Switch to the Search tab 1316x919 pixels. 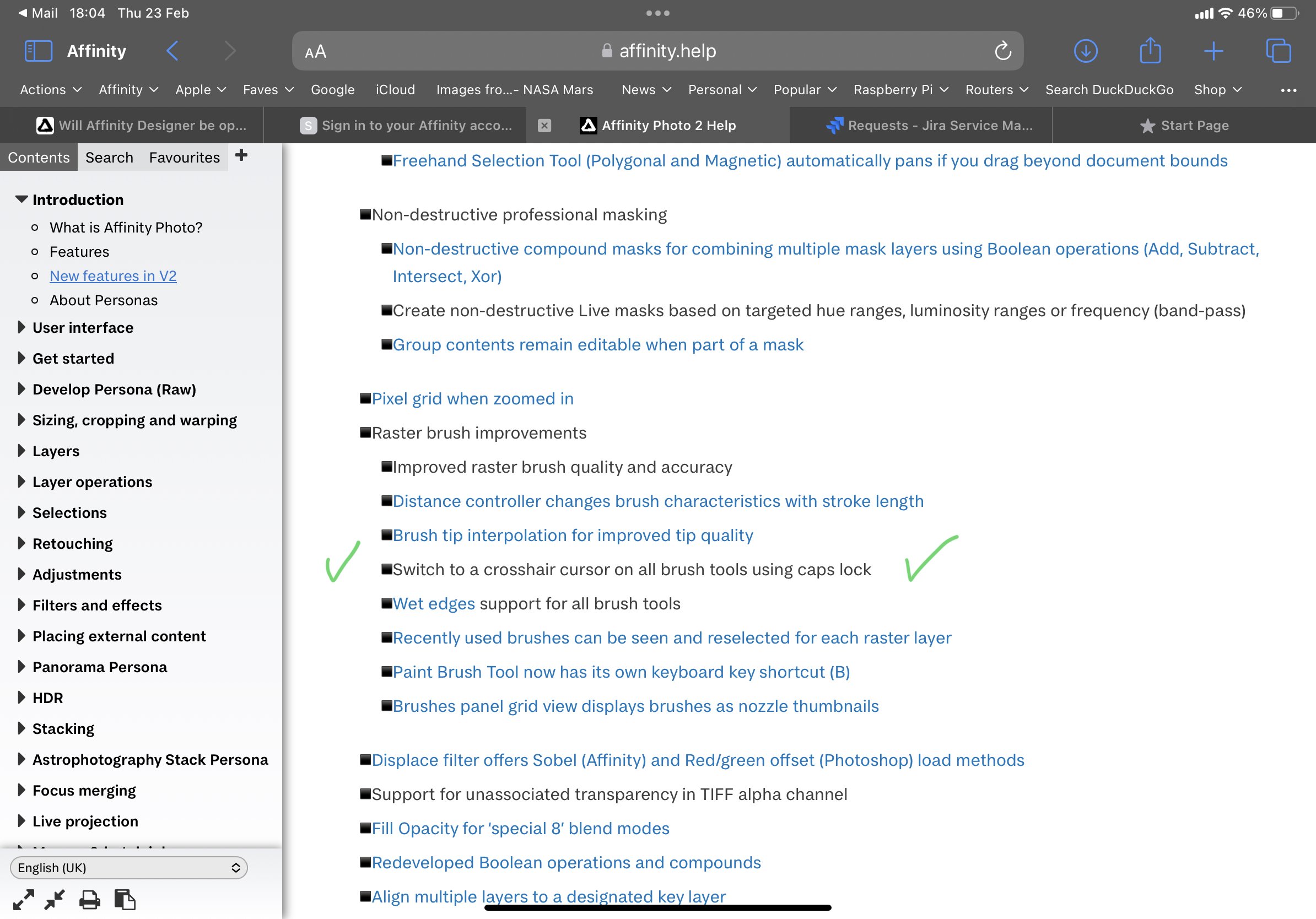click(x=109, y=158)
